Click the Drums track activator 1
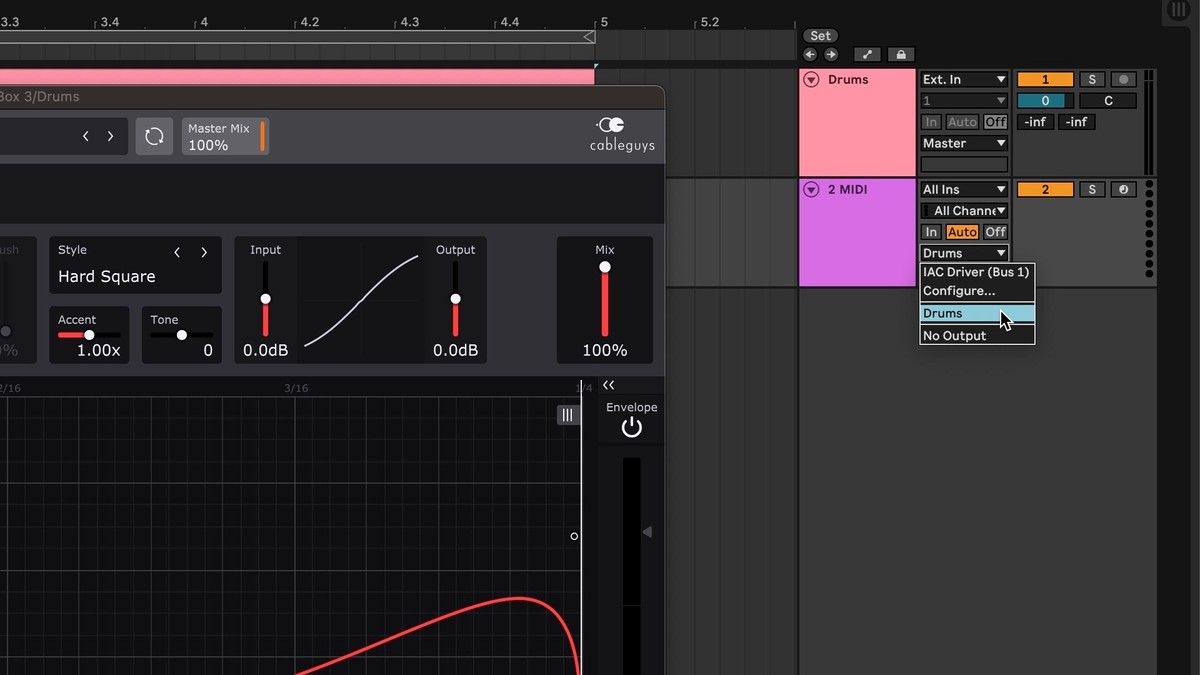Image resolution: width=1200 pixels, height=675 pixels. 1045,79
